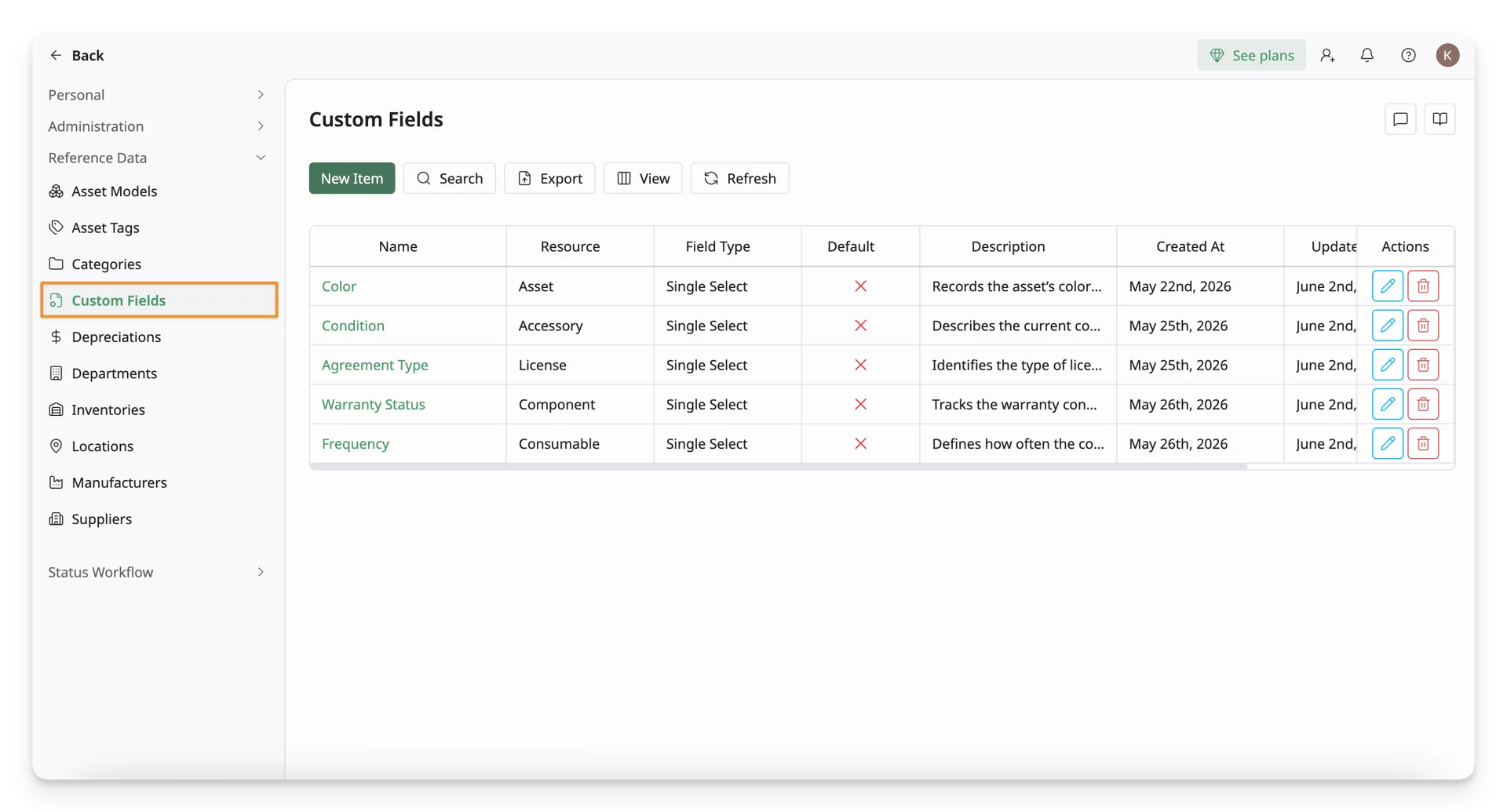This screenshot has height=812, width=1507.
Task: Click the Suppliers sidebar icon
Action: [56, 519]
